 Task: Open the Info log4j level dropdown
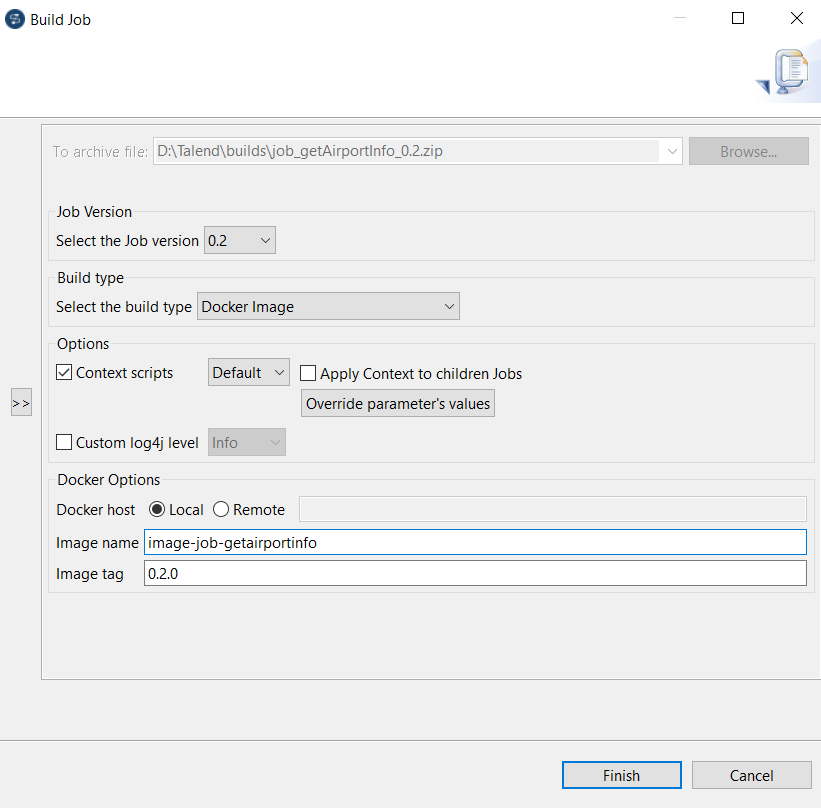(271, 441)
